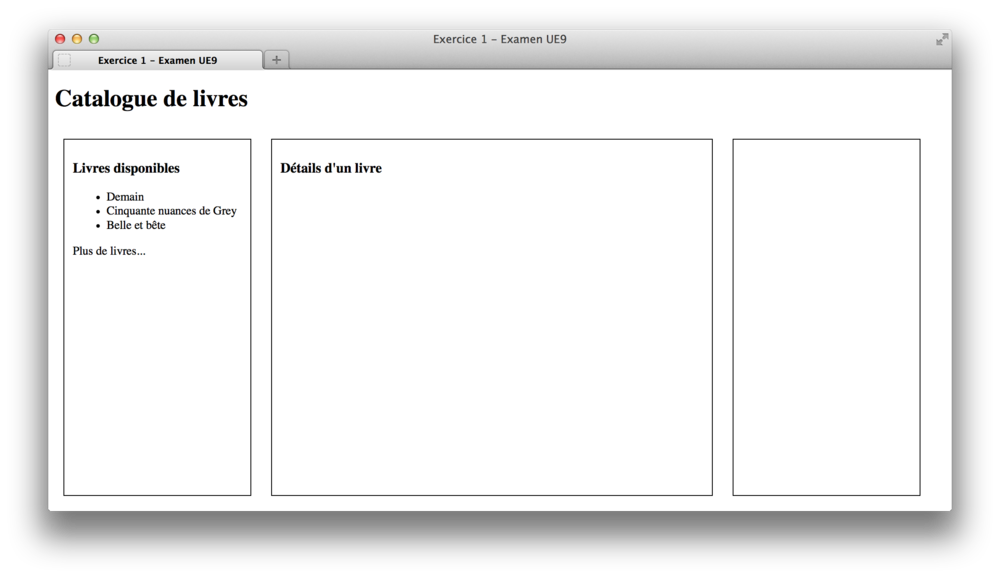The image size is (1000, 578).
Task: Click the window title 'Exercice 1 – Examen UE9'
Action: [499, 39]
